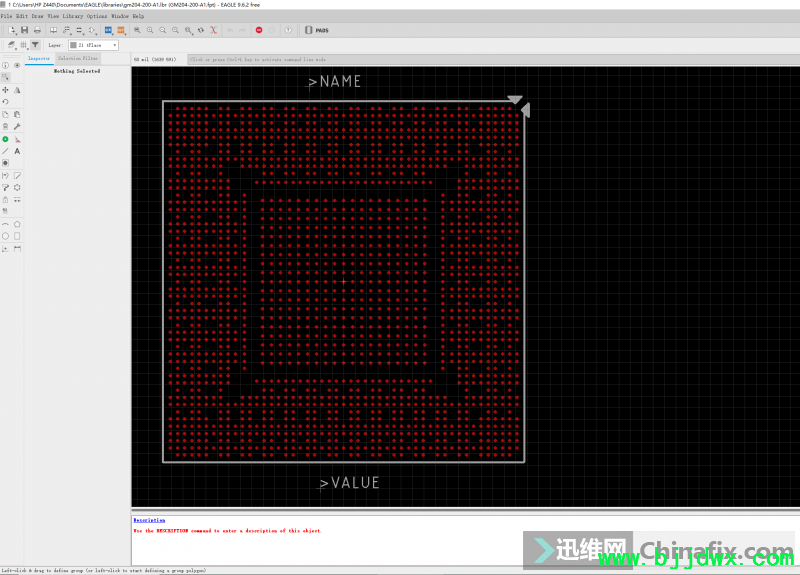Open the Options menu
This screenshot has height=575, width=800.
coord(97,16)
